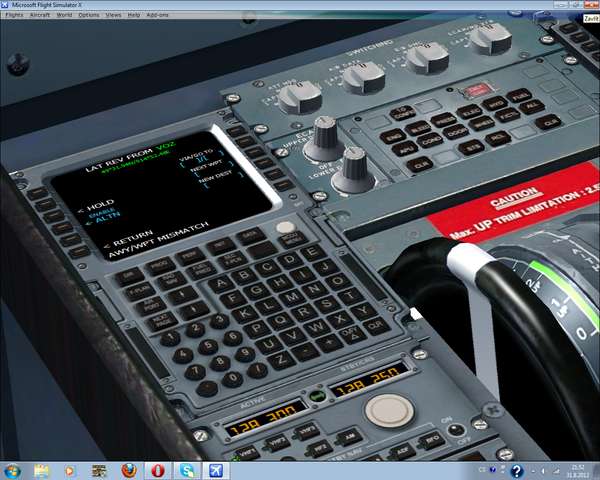Push the red EMER CANC guarded button
Image resolution: width=600 pixels, height=480 pixels.
pos(476,90)
